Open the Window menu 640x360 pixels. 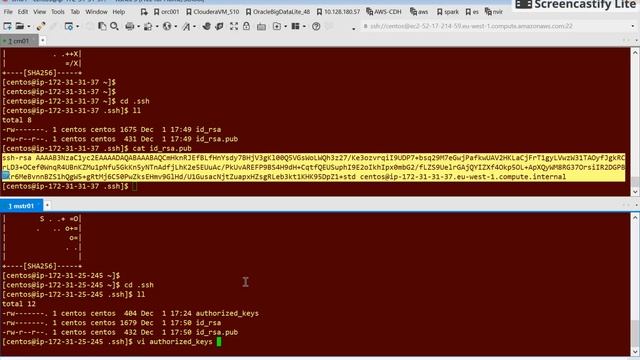[96, 12]
